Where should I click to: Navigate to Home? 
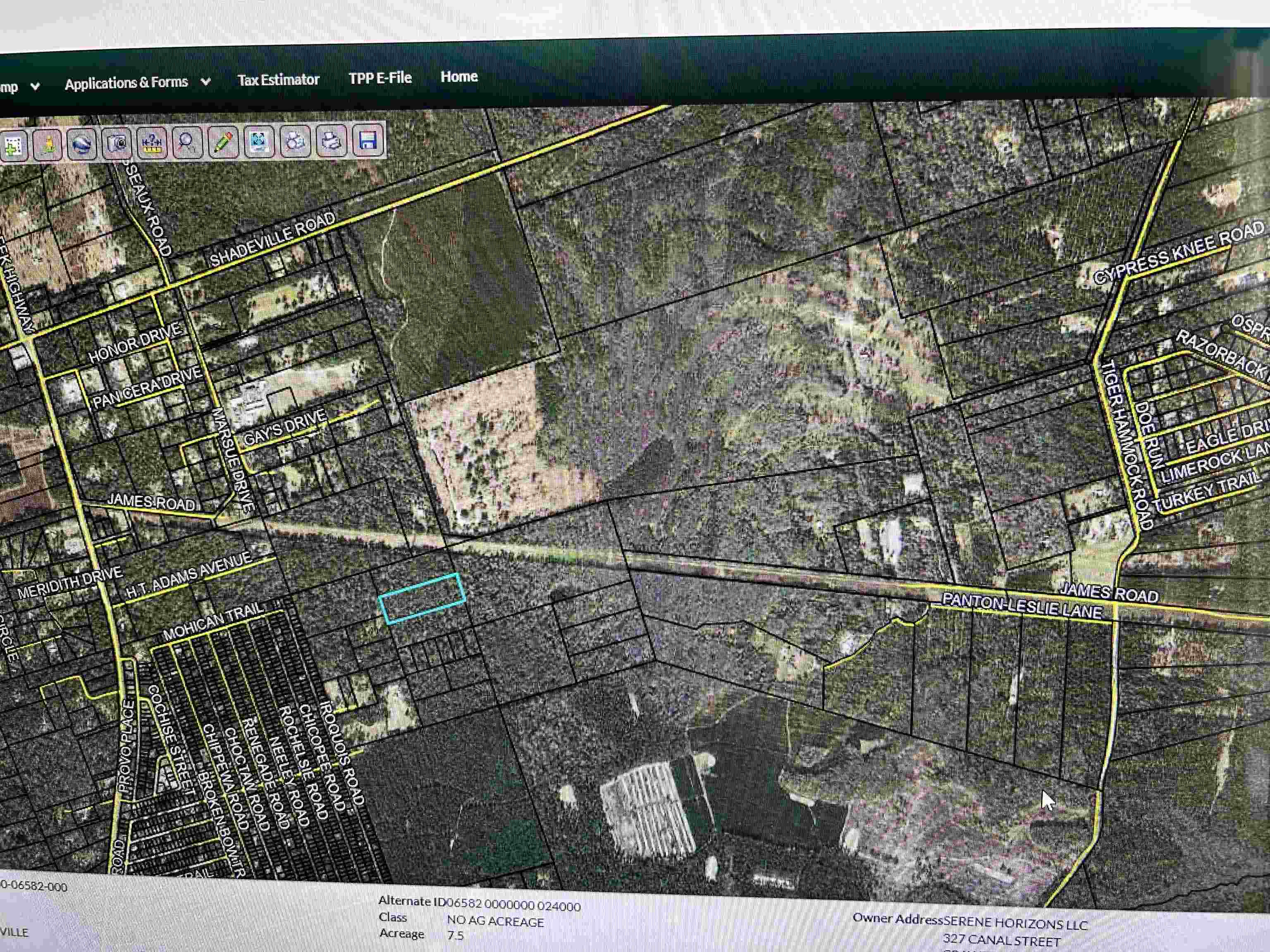pos(459,76)
